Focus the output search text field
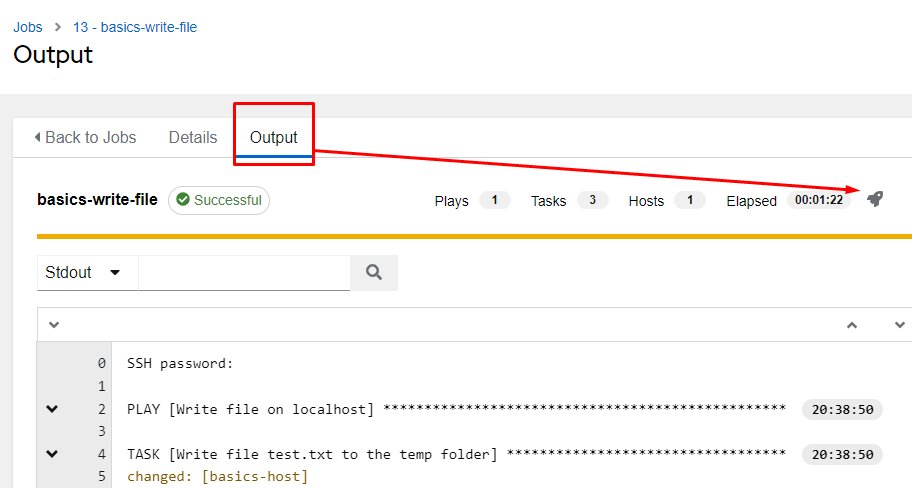912x488 pixels. point(244,272)
